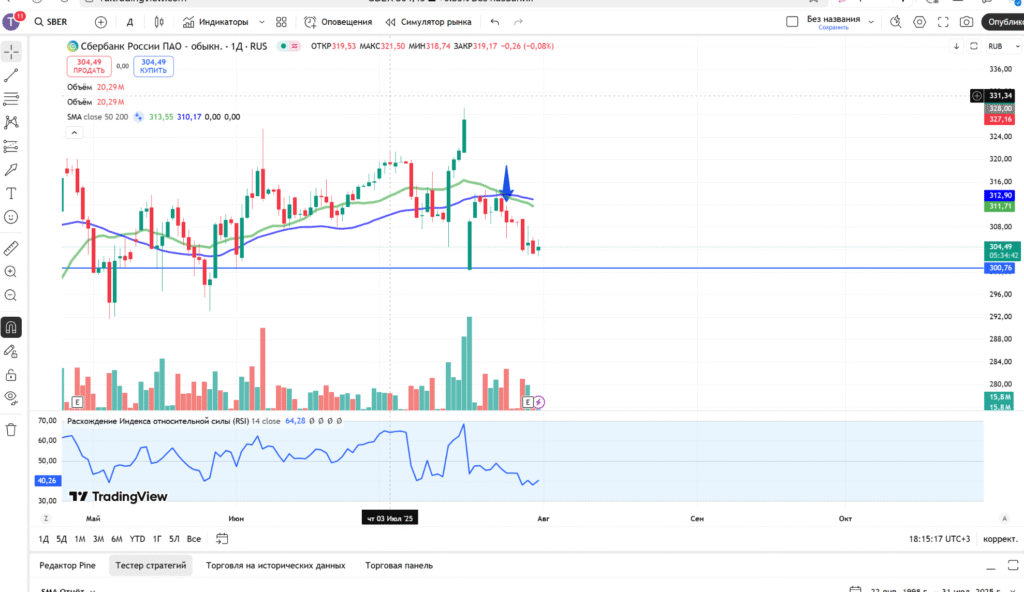The height and width of the screenshot is (592, 1024).
Task: Select the crosshair cursor tool
Action: 11,52
